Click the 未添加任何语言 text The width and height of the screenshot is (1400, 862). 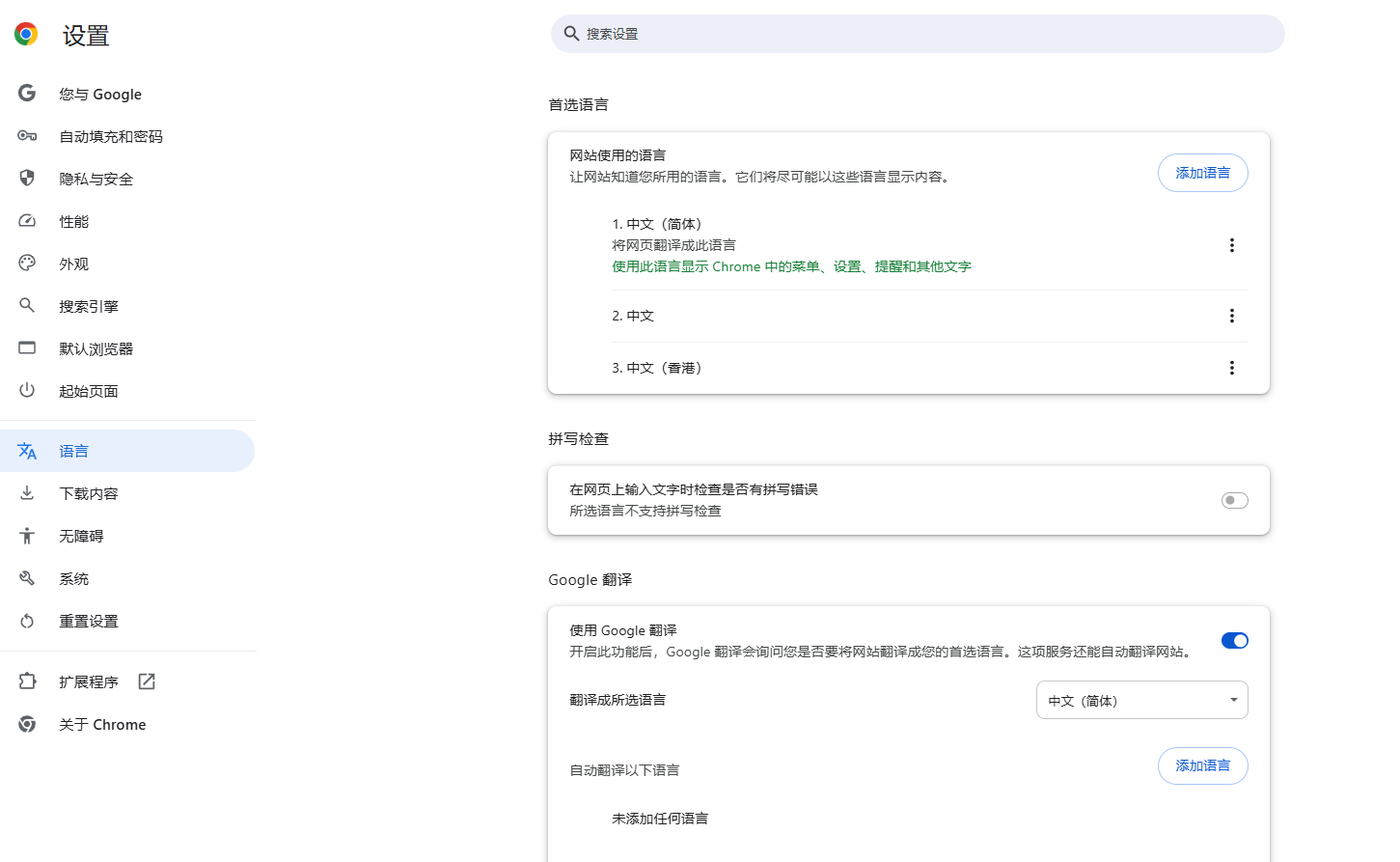pyautogui.click(x=660, y=819)
